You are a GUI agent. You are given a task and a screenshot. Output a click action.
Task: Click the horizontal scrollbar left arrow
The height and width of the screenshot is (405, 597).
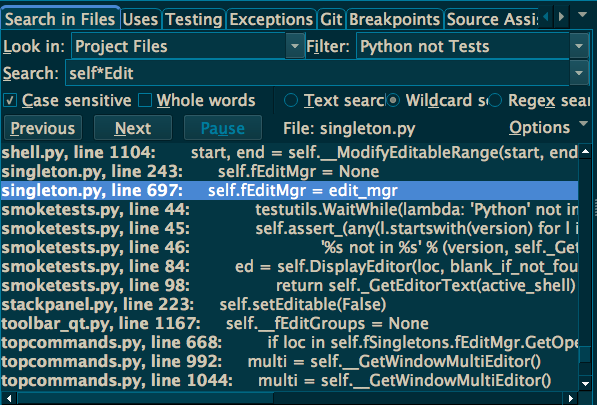click(8, 399)
